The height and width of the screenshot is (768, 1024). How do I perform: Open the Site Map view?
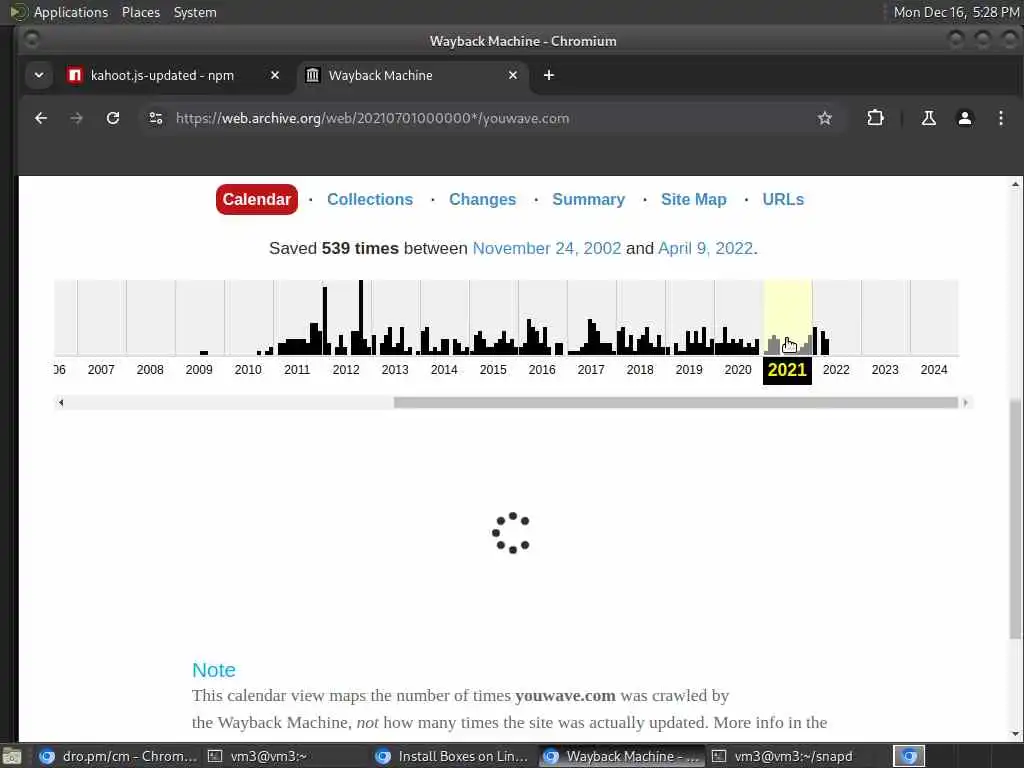694,199
